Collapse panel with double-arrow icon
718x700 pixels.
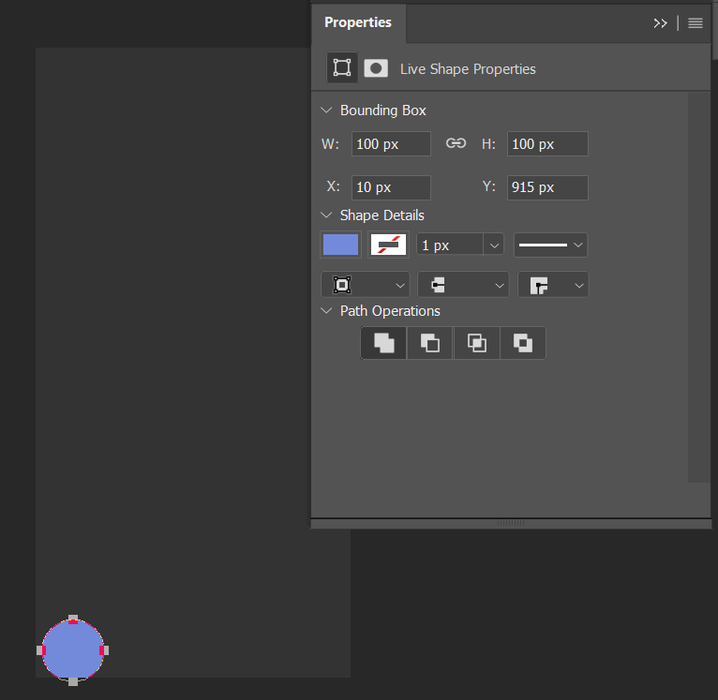tap(660, 23)
